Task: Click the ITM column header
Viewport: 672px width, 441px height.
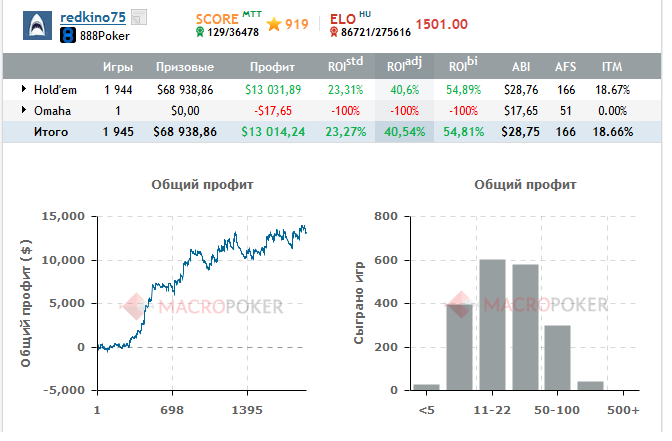Action: [x=612, y=67]
